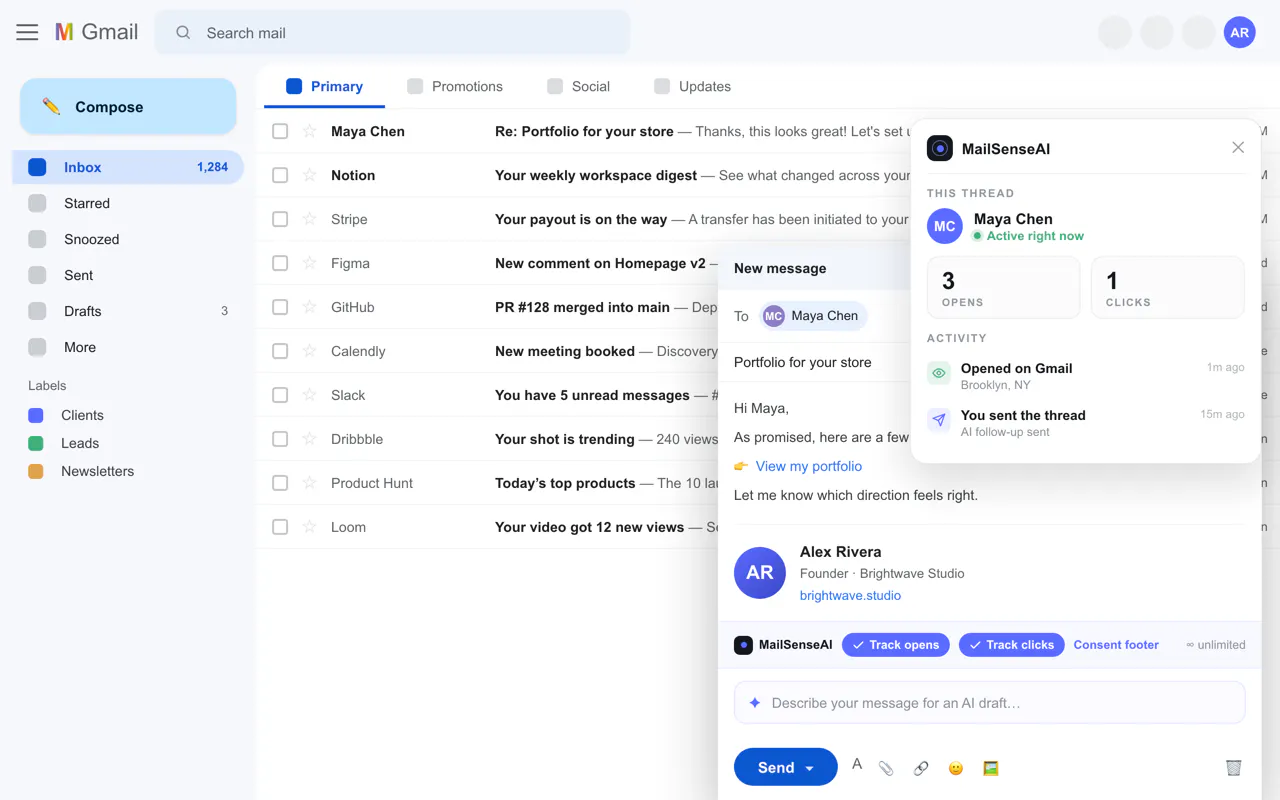Switch to the Promotions tab

point(455,86)
